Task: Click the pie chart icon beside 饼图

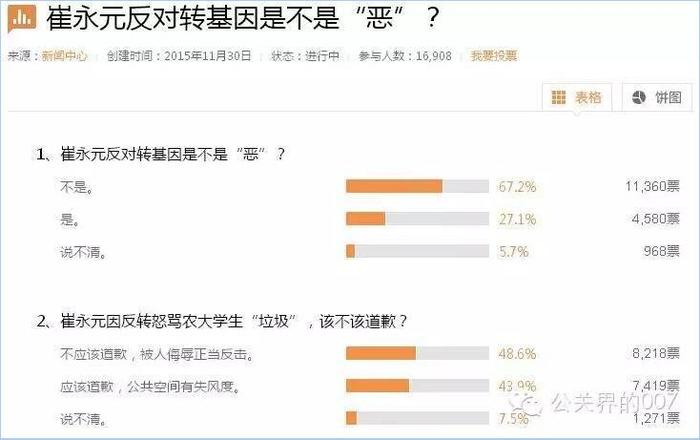Action: tap(639, 97)
